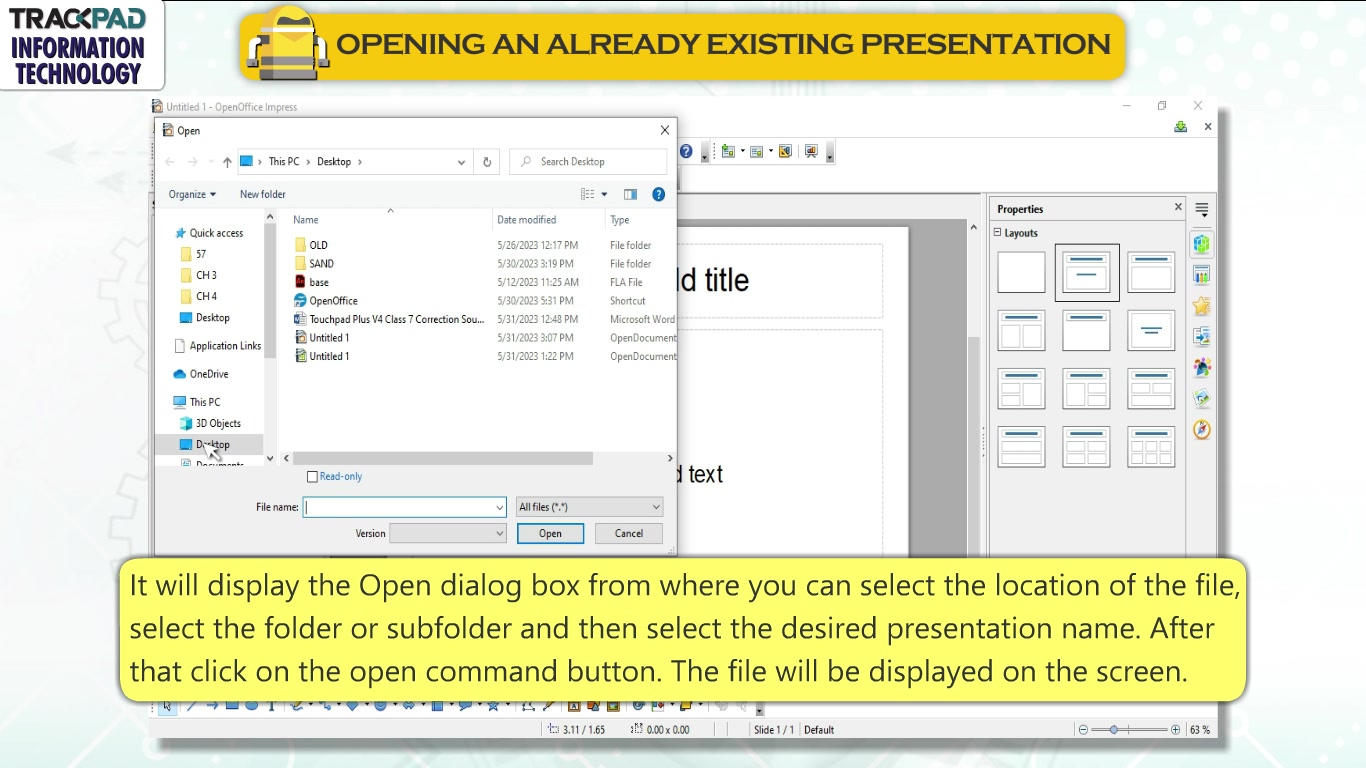Image resolution: width=1366 pixels, height=768 pixels.
Task: Expand the address bar path dropdown
Action: [461, 162]
